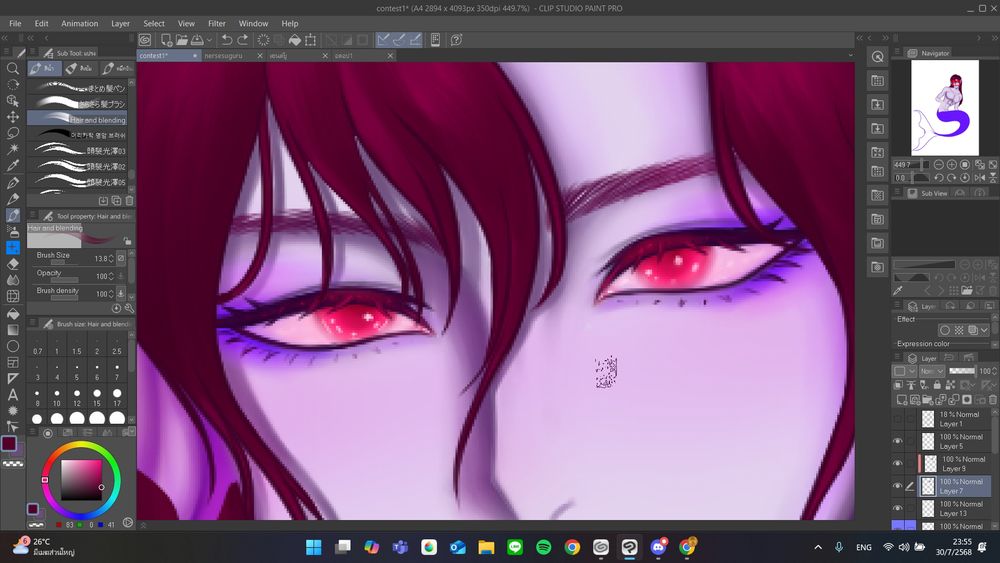Toggle tool property lock icon
The height and width of the screenshot is (563, 1000).
[x=128, y=241]
